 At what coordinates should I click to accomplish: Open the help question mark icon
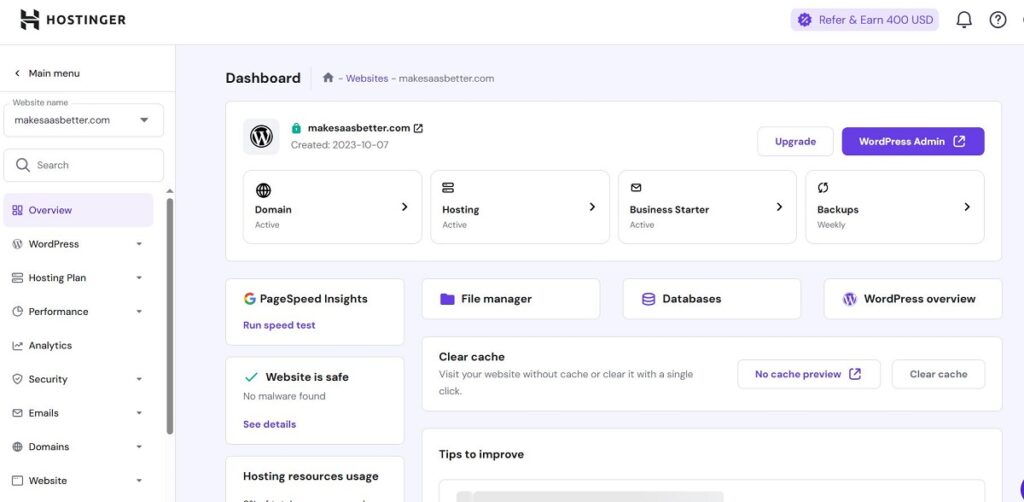click(x=998, y=20)
